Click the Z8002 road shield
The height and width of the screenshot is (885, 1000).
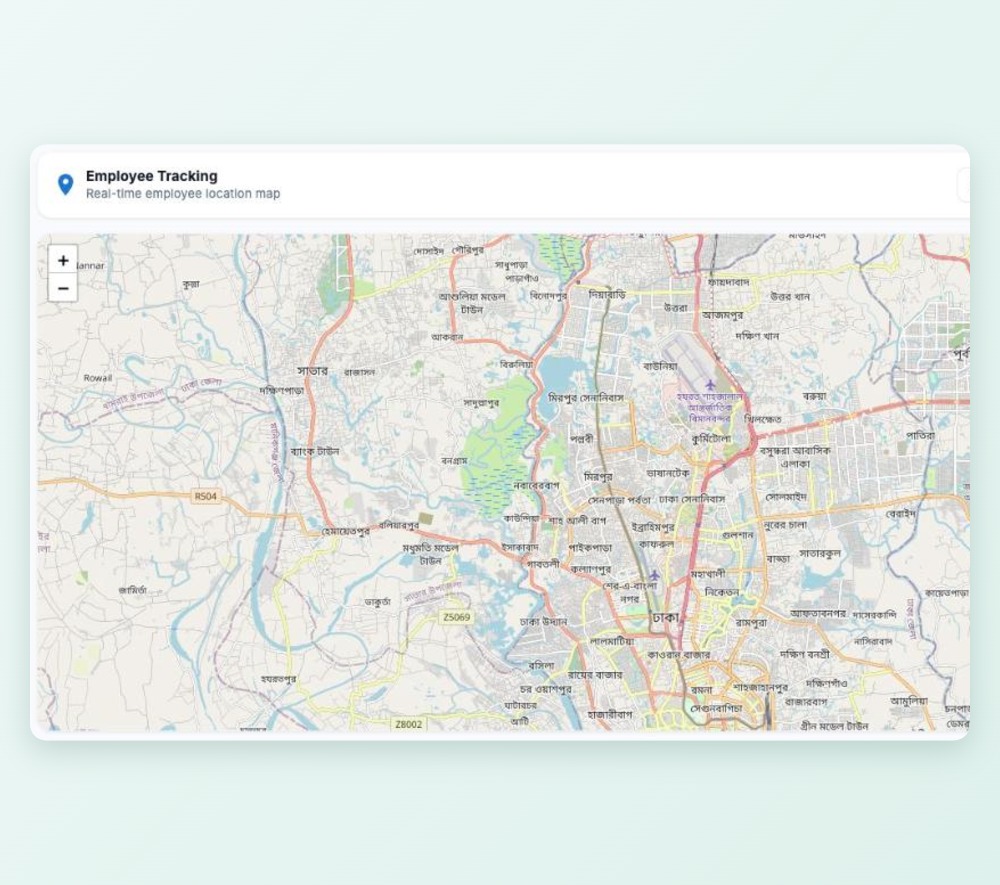[408, 724]
